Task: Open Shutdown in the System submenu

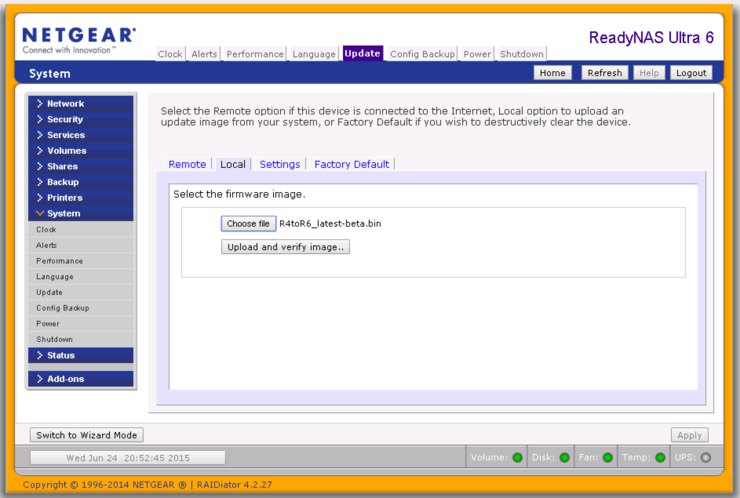Action: pyautogui.click(x=81, y=339)
